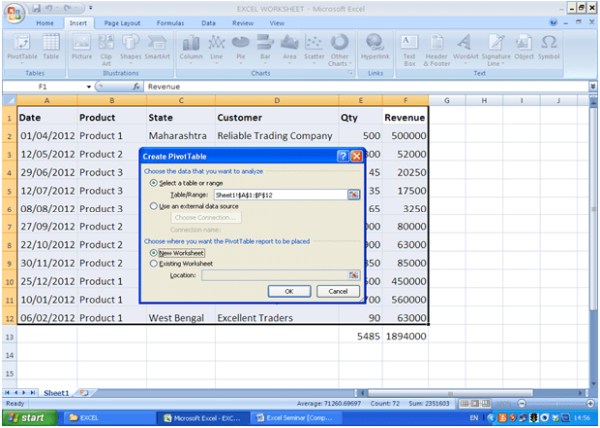Image resolution: width=600 pixels, height=428 pixels.
Task: Click the Clip Art icon
Action: (x=107, y=46)
